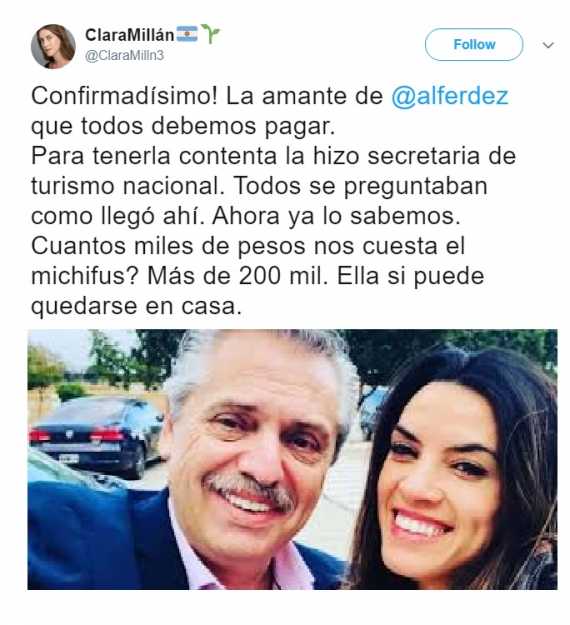Expand the tweet options chevron
Viewport: 570px width, 625px height.
[548, 45]
